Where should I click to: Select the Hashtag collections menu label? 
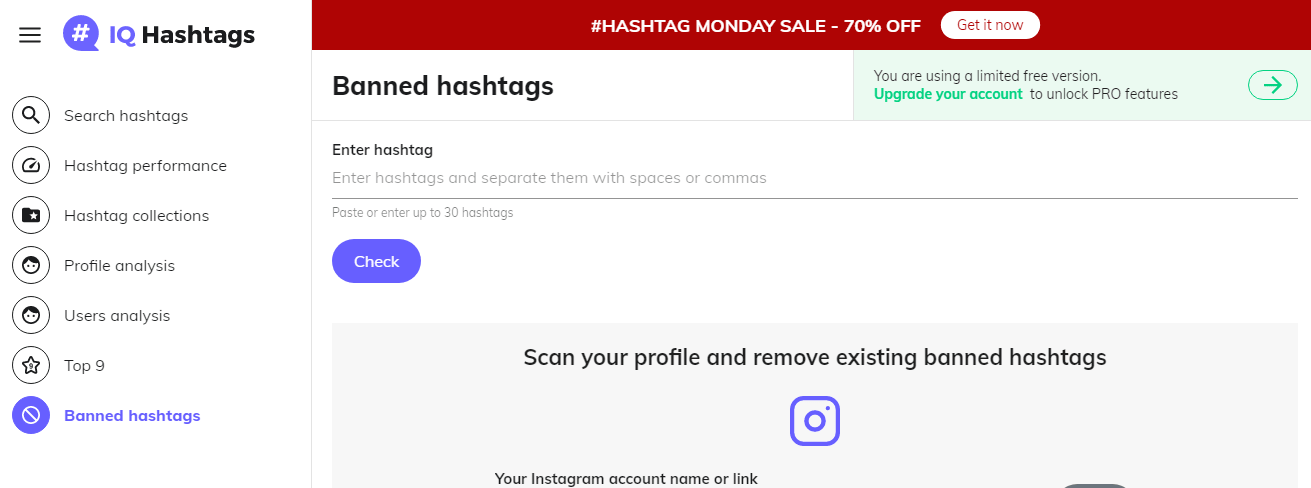coord(136,216)
